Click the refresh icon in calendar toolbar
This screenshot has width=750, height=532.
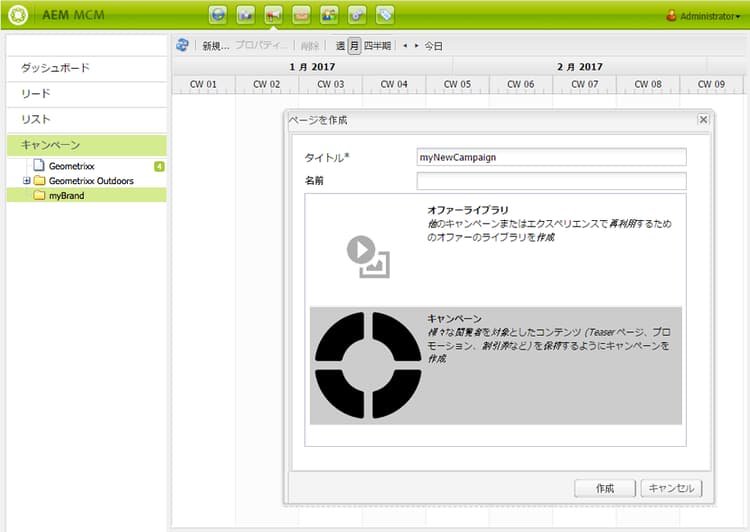click(182, 45)
